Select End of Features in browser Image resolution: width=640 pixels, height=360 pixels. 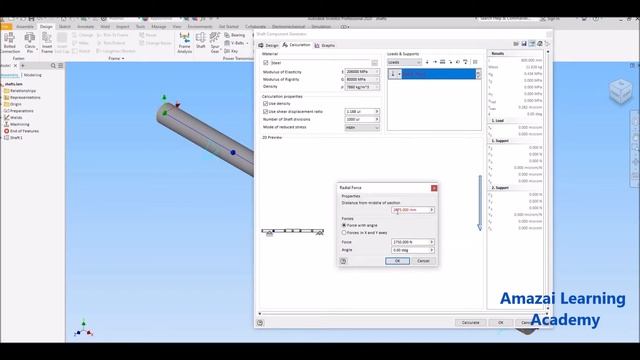(22, 131)
